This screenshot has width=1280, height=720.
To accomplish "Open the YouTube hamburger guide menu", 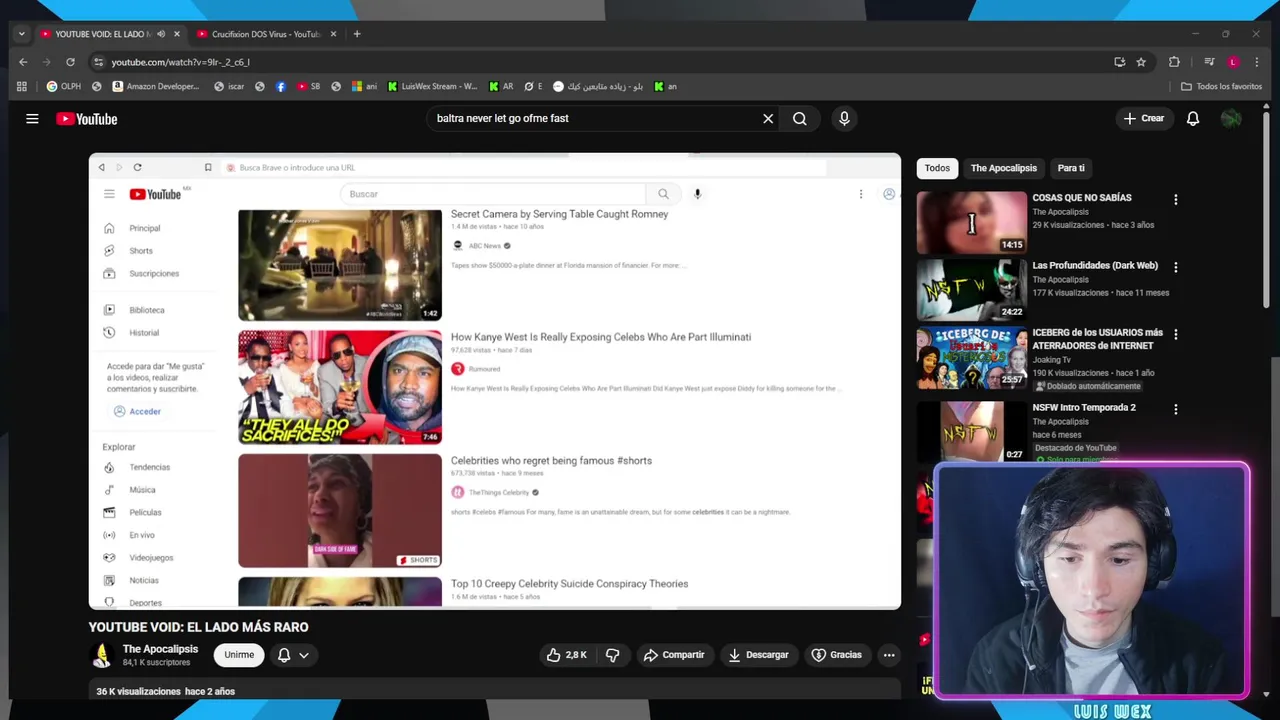I will click(32, 119).
